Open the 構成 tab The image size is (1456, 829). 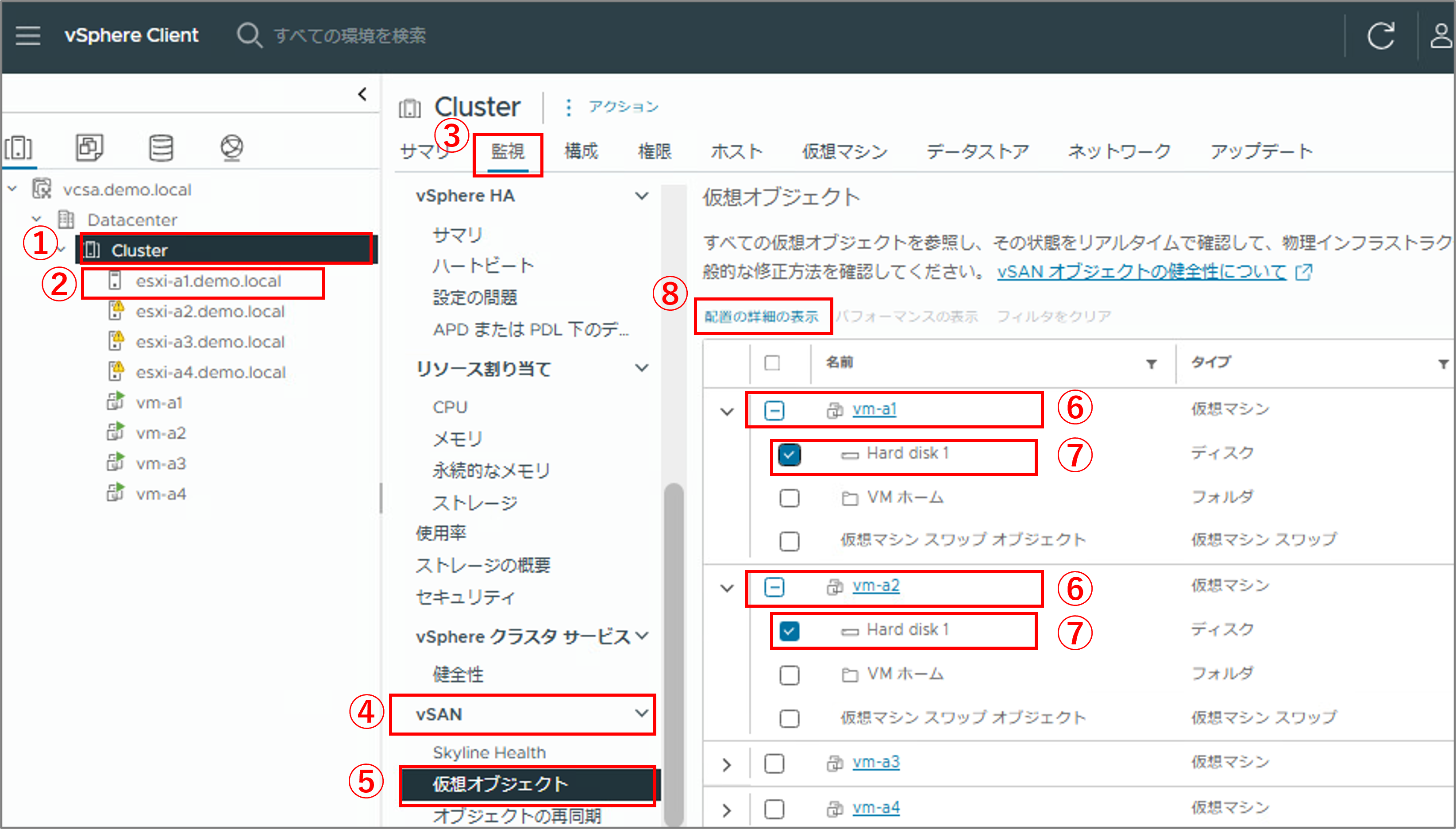tap(581, 151)
